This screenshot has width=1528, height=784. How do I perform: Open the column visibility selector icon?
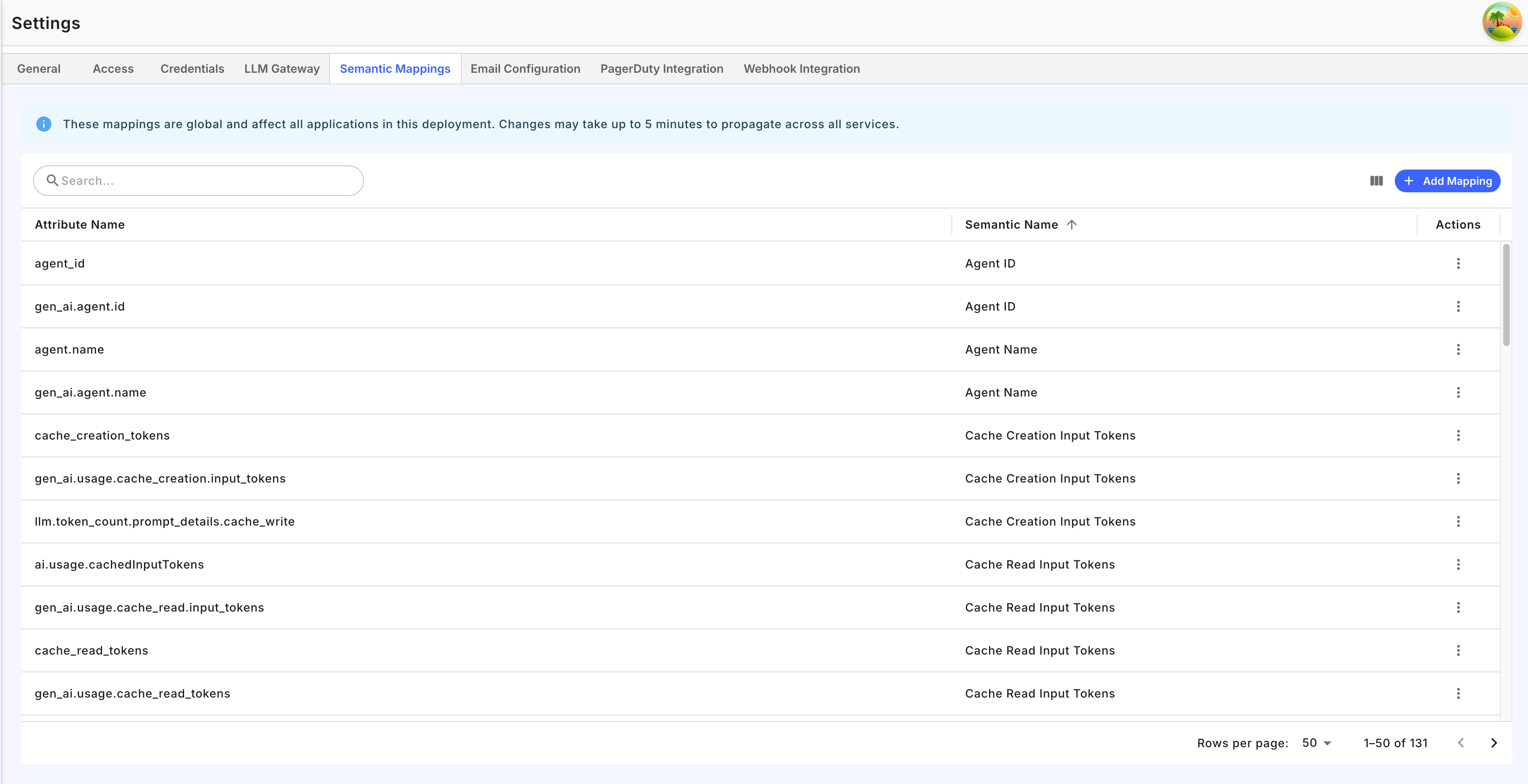1376,181
